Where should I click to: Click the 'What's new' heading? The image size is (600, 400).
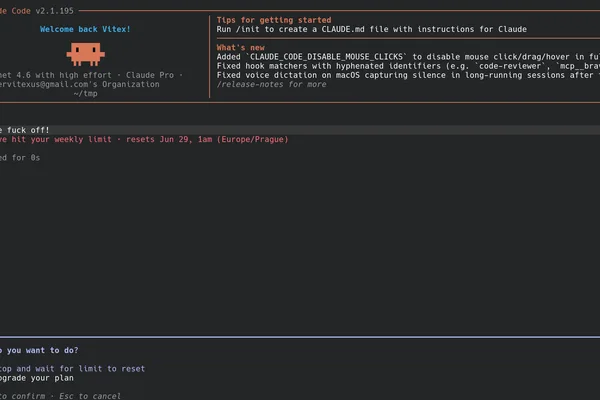tap(241, 47)
